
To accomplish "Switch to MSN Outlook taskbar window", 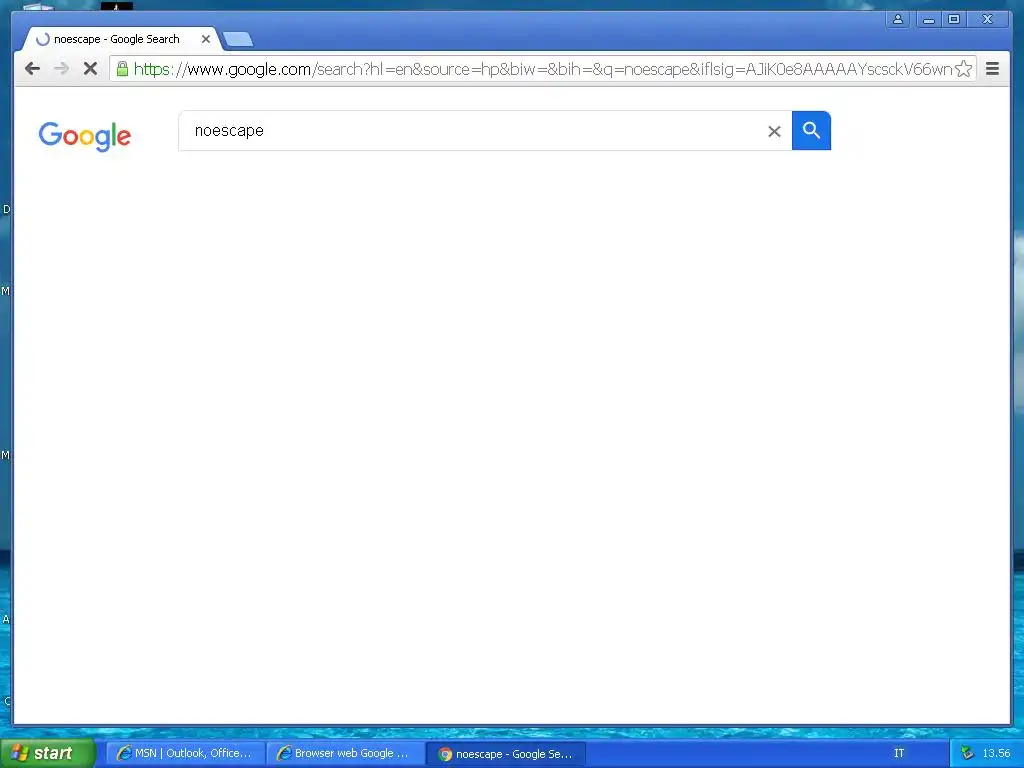I will (185, 753).
